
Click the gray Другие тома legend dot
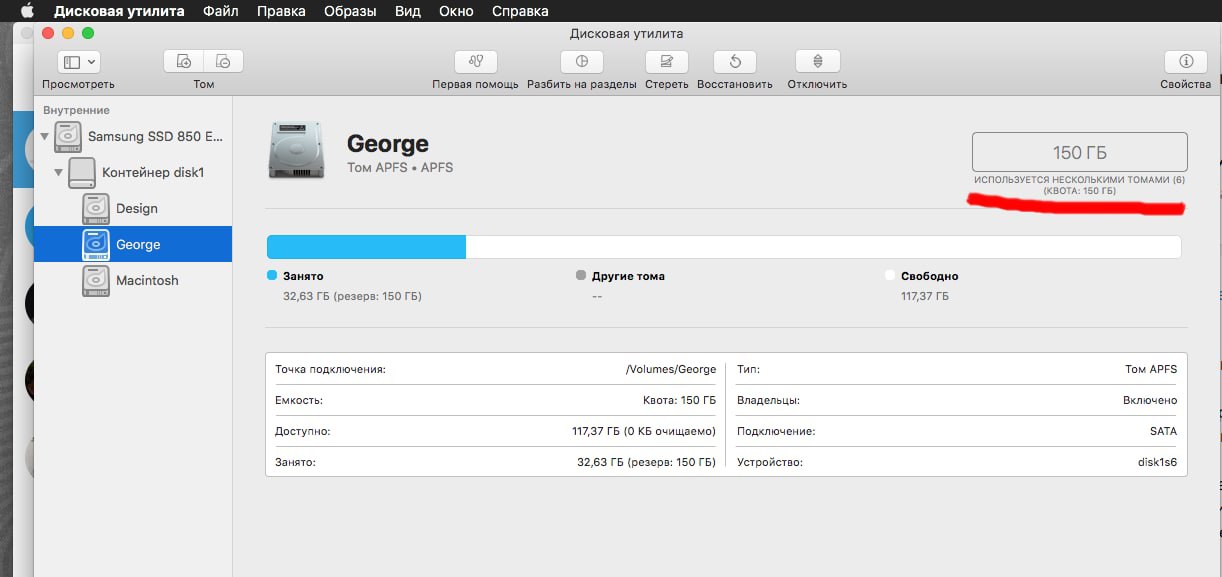[581, 275]
